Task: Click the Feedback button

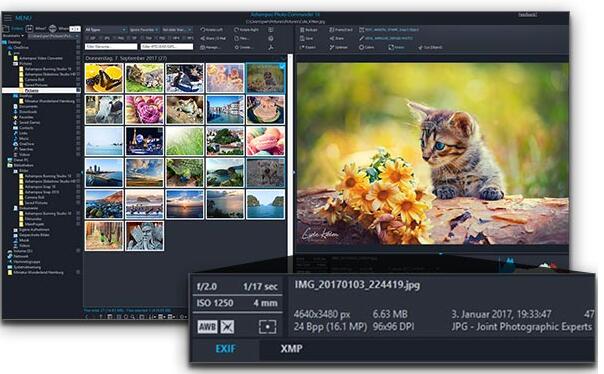Action: (x=527, y=15)
